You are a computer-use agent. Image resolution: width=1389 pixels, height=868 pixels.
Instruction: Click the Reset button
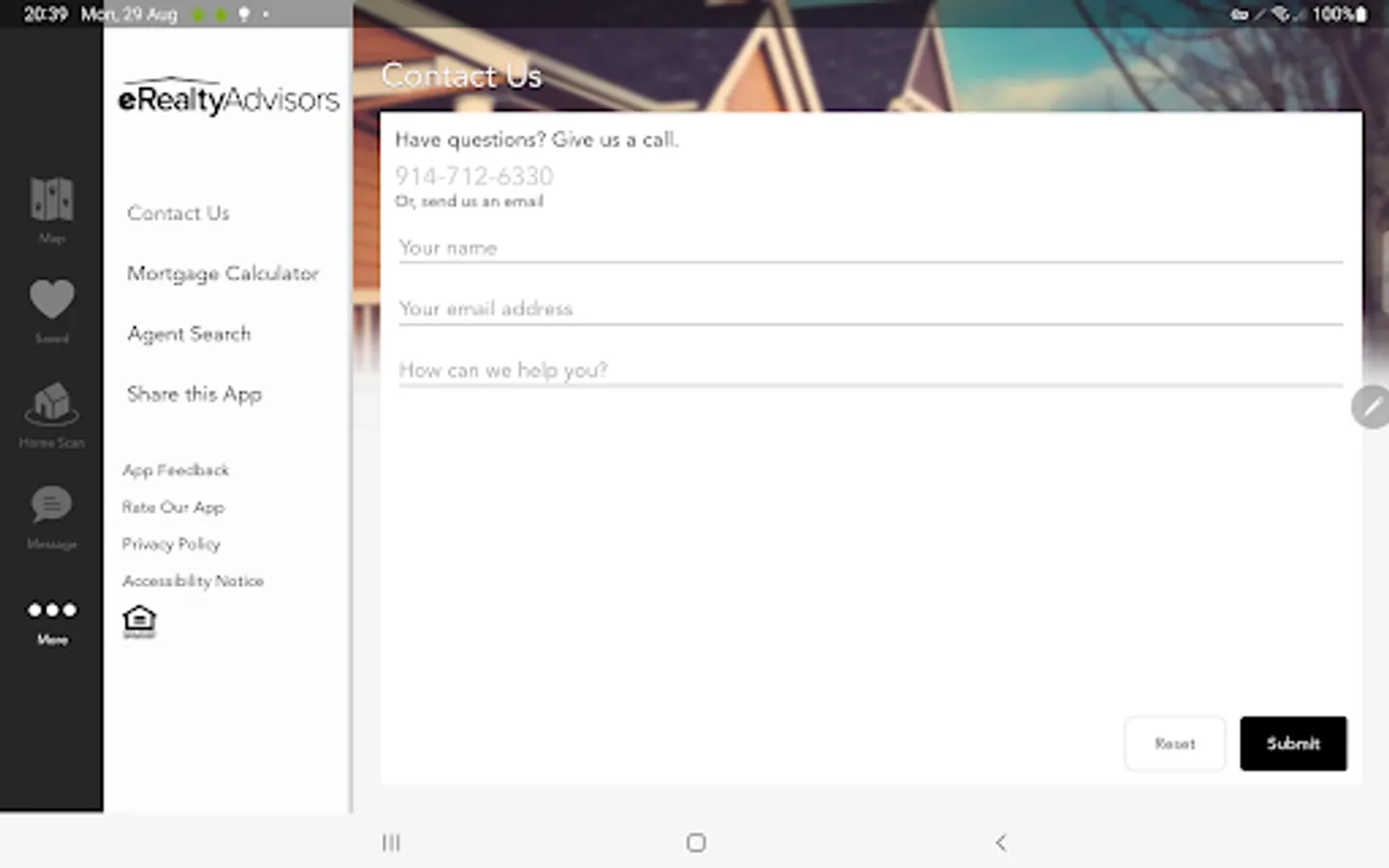pos(1175,744)
